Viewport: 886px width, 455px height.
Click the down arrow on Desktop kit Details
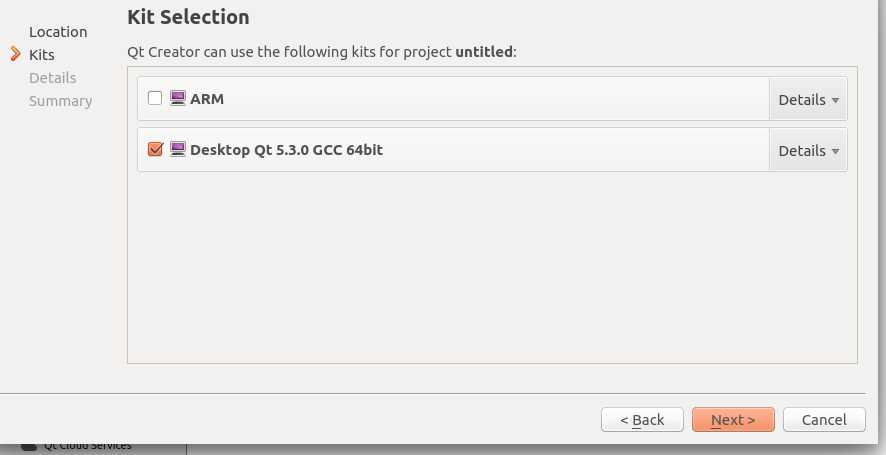point(835,151)
